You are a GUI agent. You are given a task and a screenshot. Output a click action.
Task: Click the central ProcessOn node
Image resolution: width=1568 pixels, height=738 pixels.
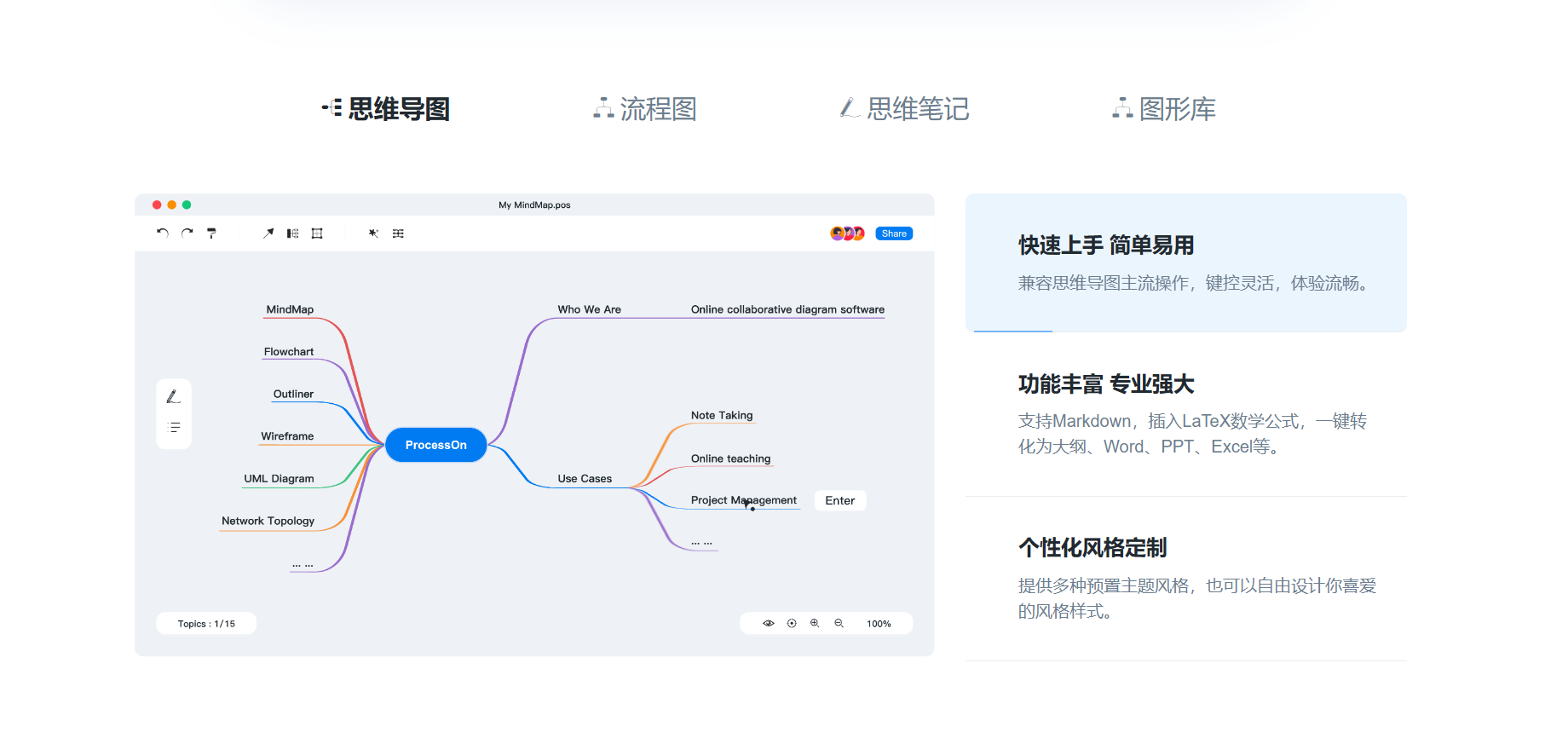click(435, 445)
